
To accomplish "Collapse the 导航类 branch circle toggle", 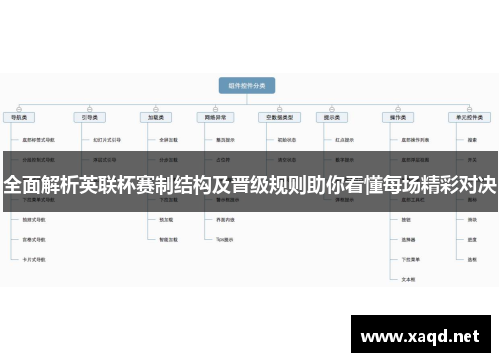I will click(19, 109).
